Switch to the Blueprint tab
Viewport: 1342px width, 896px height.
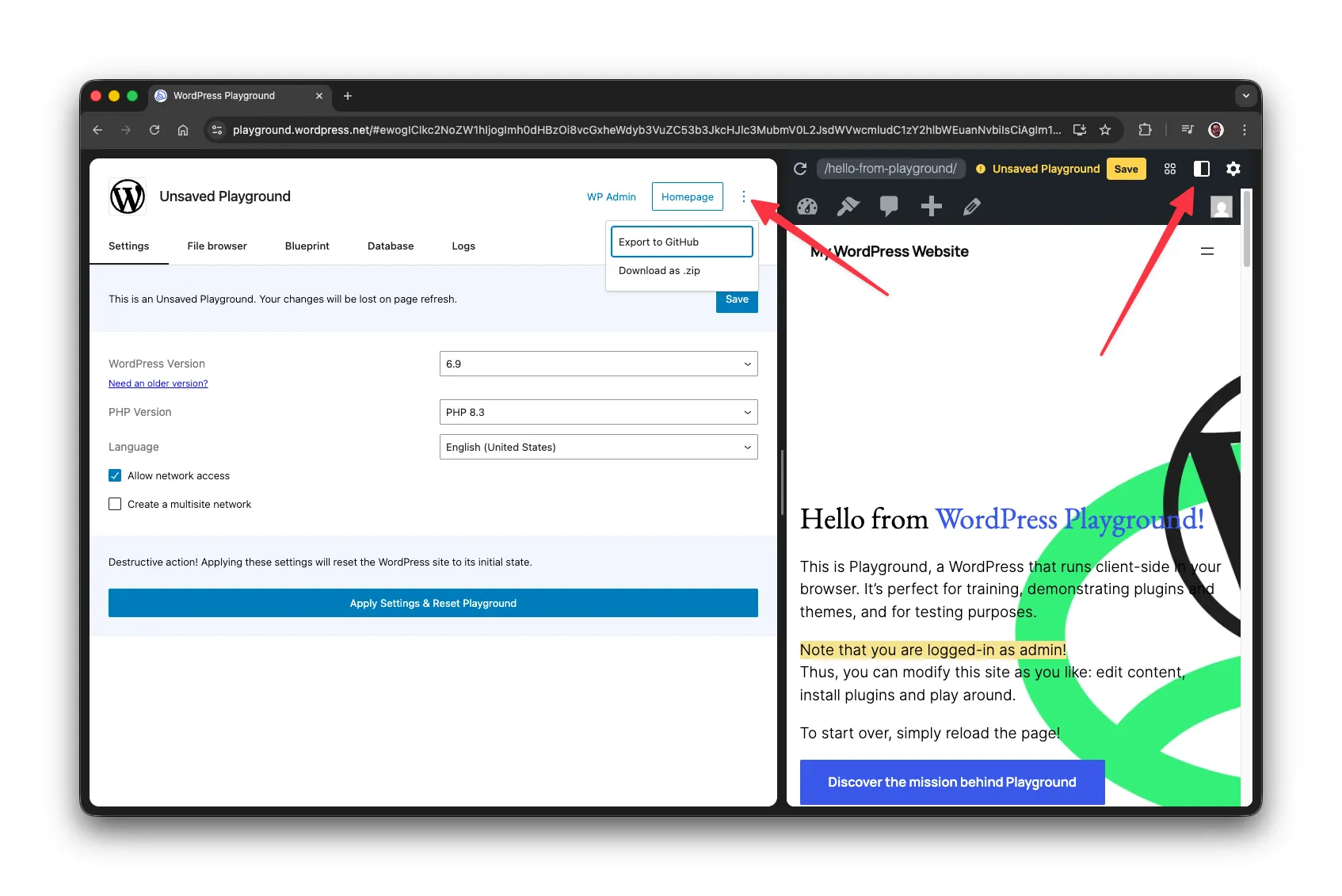tap(307, 246)
